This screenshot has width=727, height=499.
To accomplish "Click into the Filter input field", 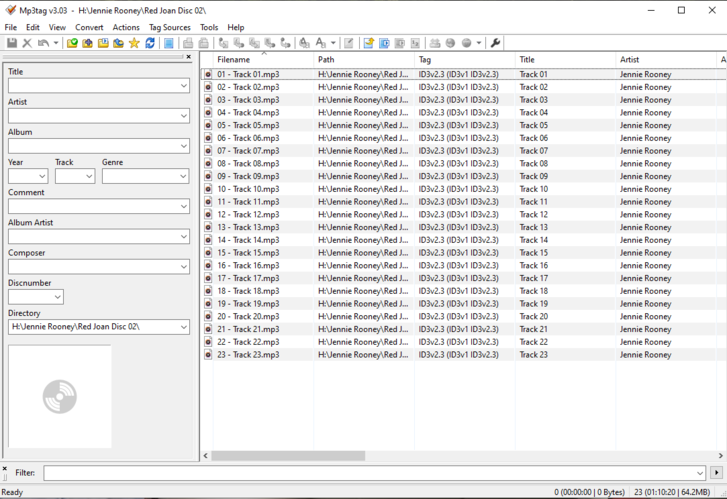I will 375,473.
